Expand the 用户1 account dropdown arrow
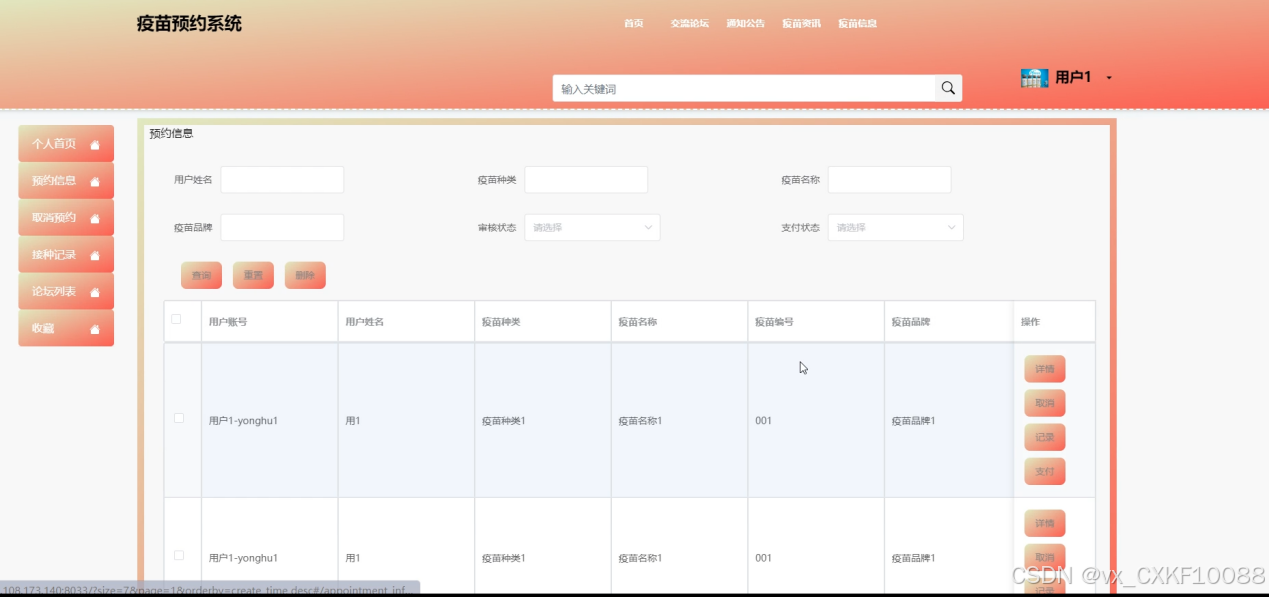1269x597 pixels. pos(1109,78)
